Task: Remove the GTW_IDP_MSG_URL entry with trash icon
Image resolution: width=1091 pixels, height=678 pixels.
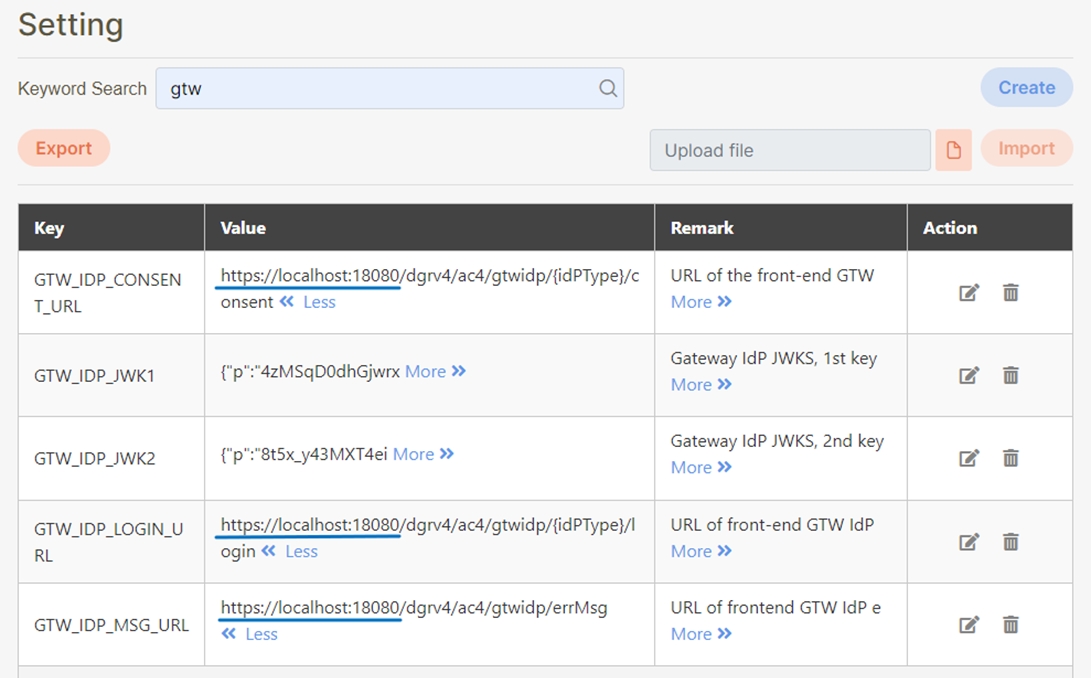Action: point(1011,624)
